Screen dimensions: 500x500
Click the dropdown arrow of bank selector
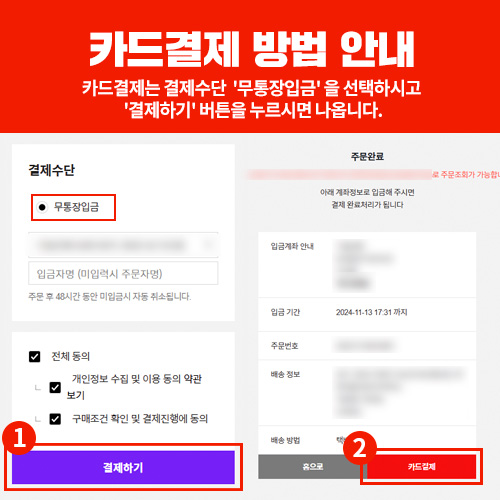pyautogui.click(x=209, y=245)
